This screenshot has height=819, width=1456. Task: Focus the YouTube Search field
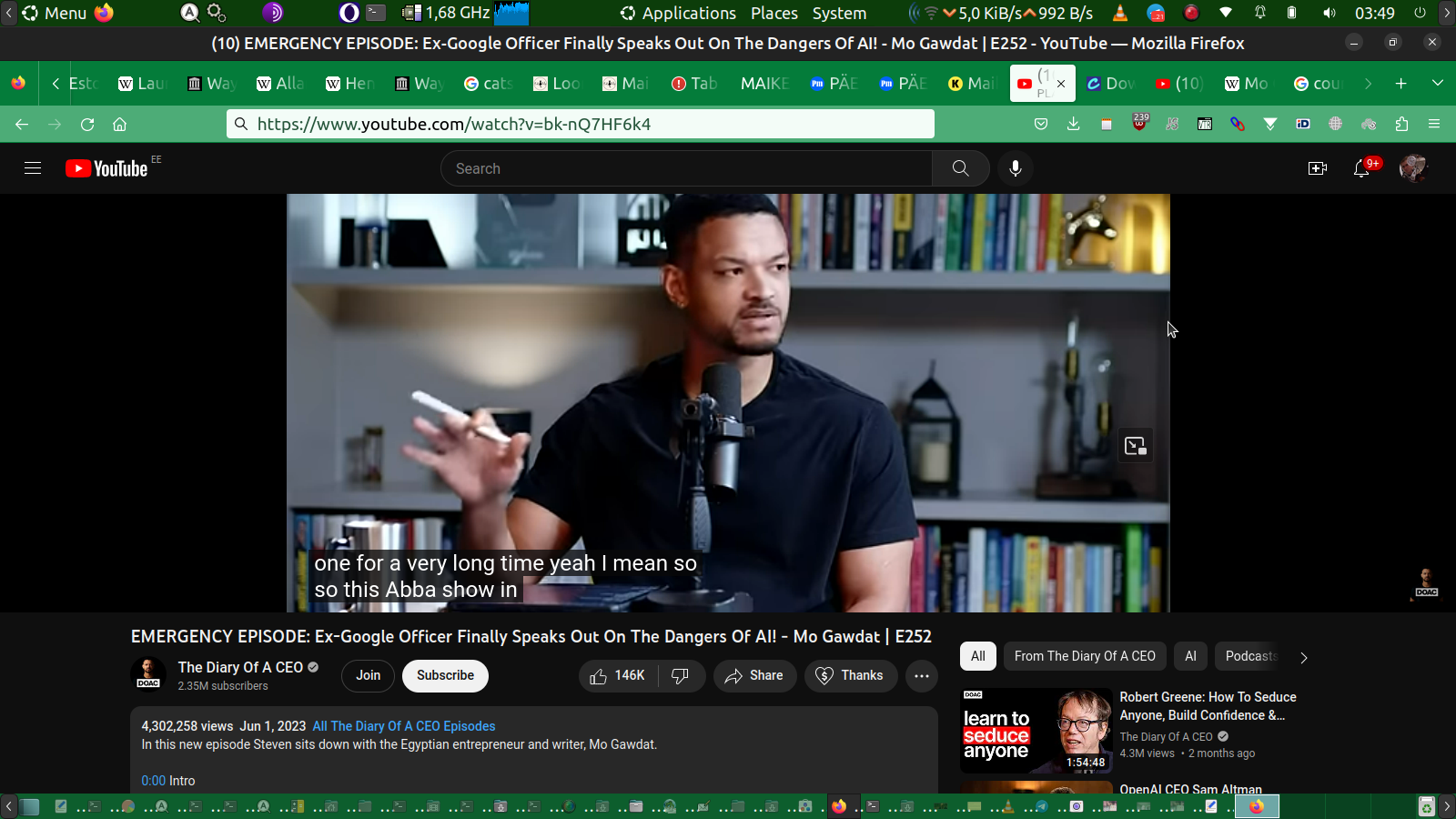[686, 168]
